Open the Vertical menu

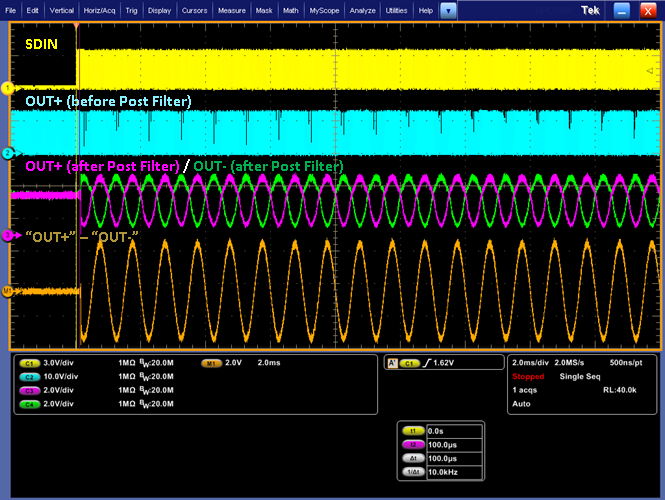tap(61, 10)
